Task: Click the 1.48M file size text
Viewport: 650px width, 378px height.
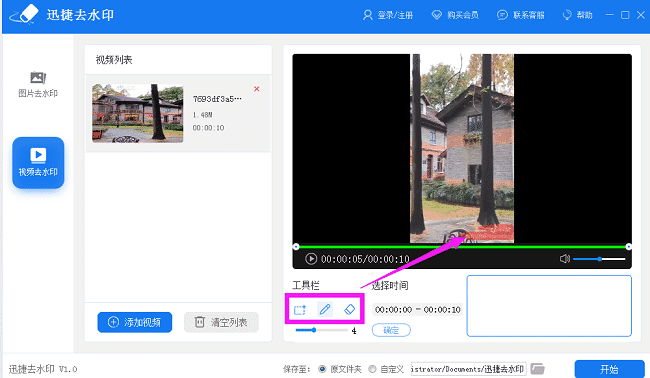Action: (x=203, y=114)
